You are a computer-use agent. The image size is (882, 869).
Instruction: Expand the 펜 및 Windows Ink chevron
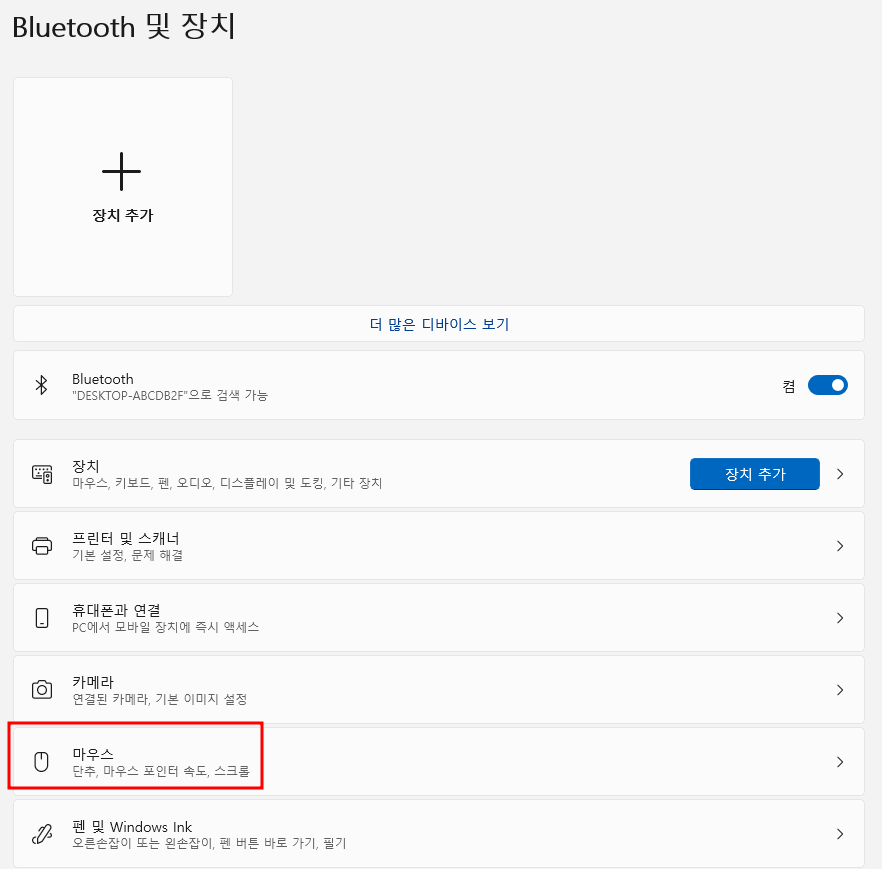point(840,833)
